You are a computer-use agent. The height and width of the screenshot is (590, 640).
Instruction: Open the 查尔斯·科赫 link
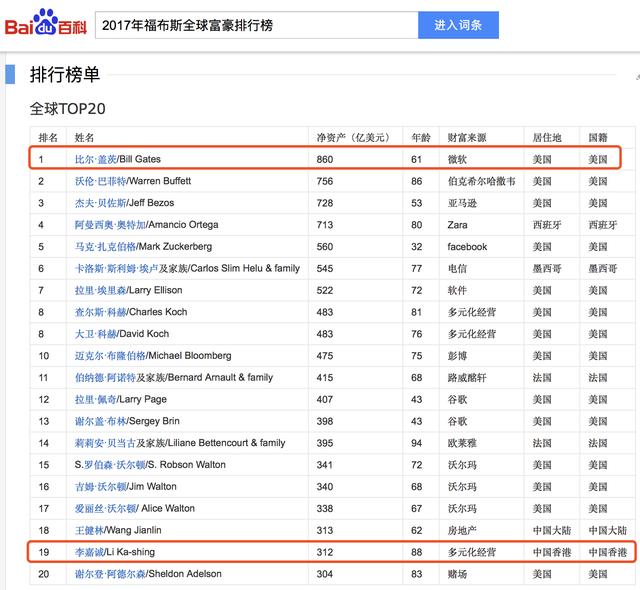pos(100,312)
